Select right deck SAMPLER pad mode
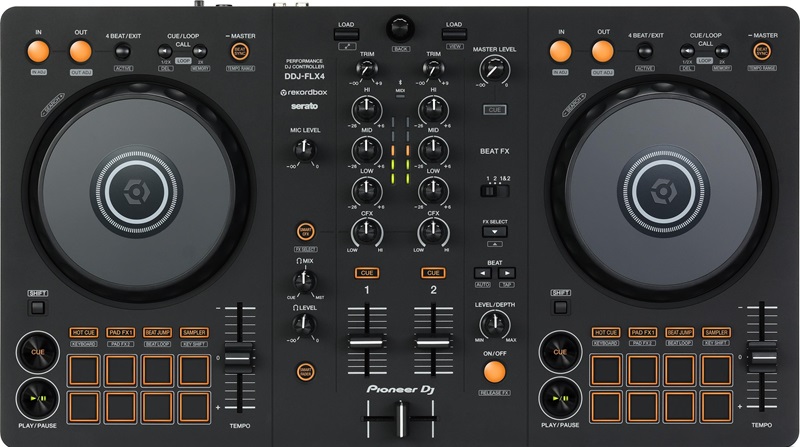This screenshot has height=447, width=800. click(717, 332)
